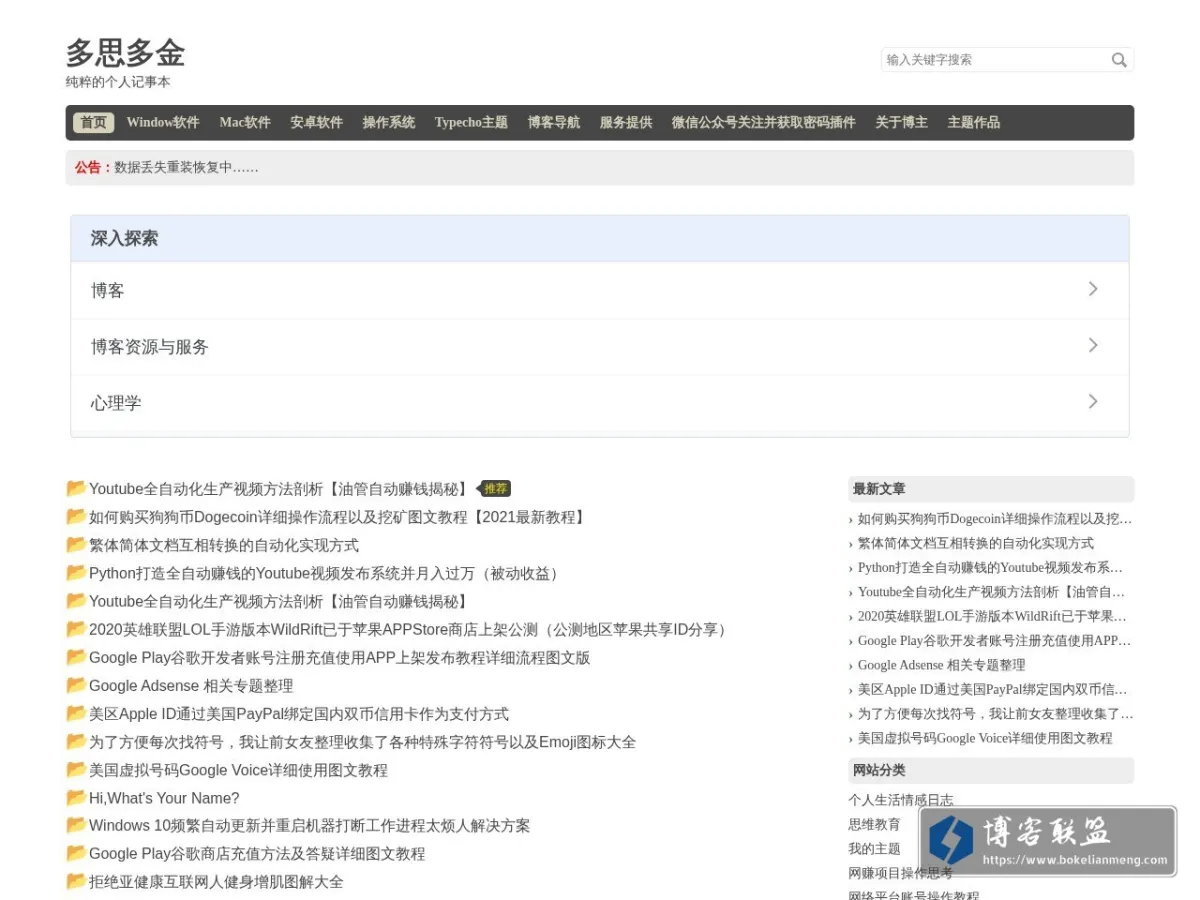The width and height of the screenshot is (1200, 900).
Task: Open 个人生活情感日志 category
Action: (901, 800)
